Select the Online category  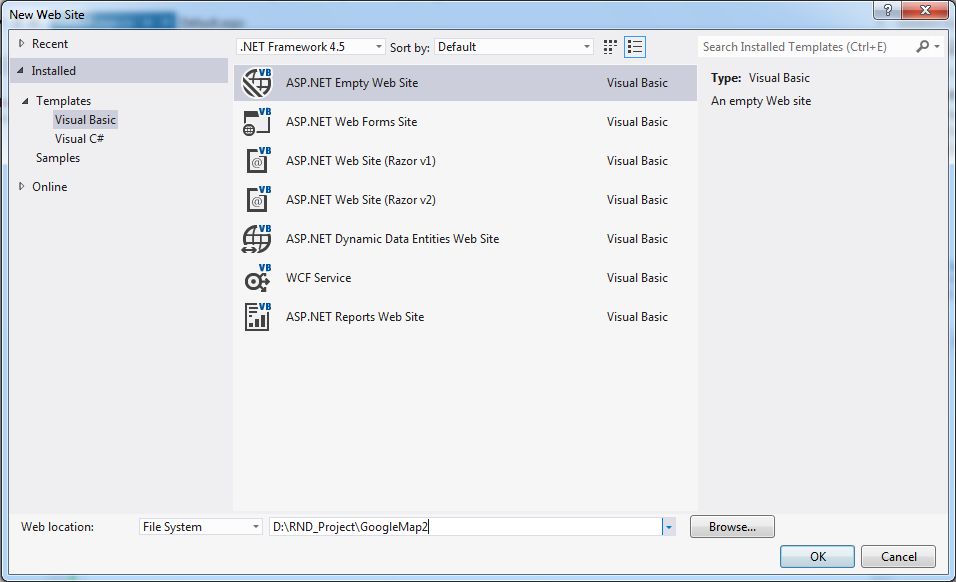[x=49, y=186]
